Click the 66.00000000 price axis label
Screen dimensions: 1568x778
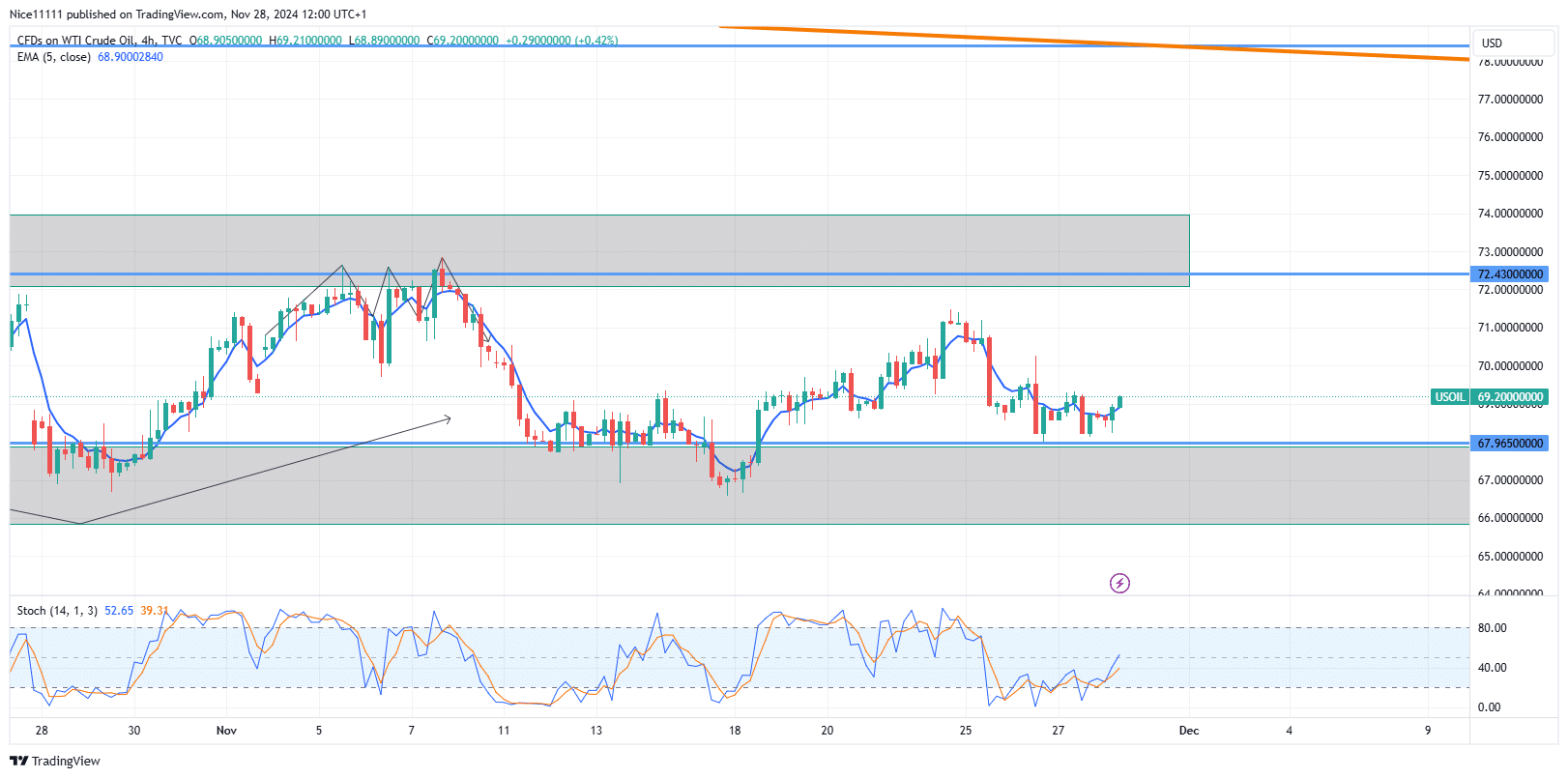pos(1510,518)
